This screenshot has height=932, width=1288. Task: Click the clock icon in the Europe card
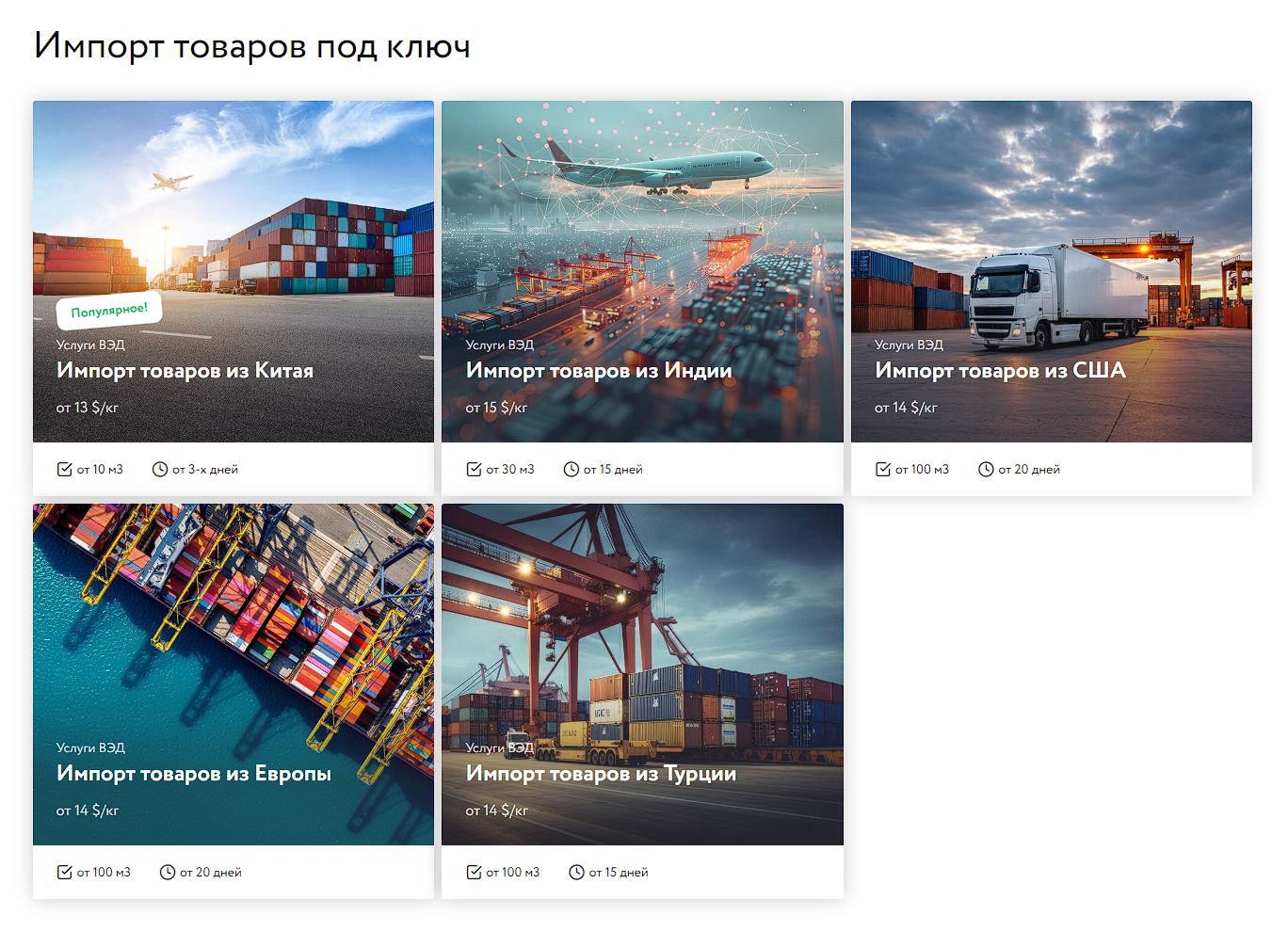click(168, 872)
